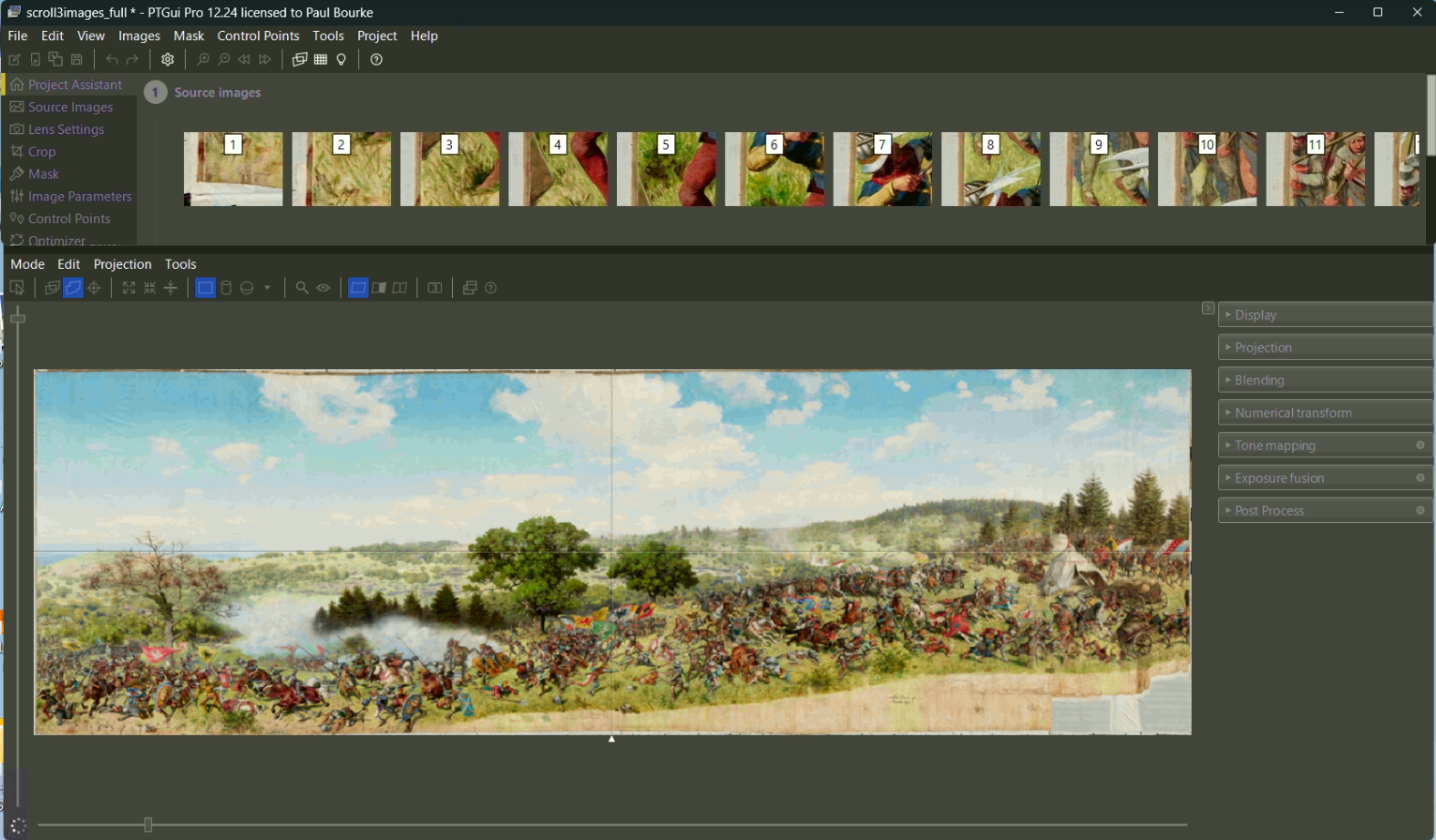The image size is (1436, 840).
Task: Go to the Source Images tab
Action: (69, 108)
